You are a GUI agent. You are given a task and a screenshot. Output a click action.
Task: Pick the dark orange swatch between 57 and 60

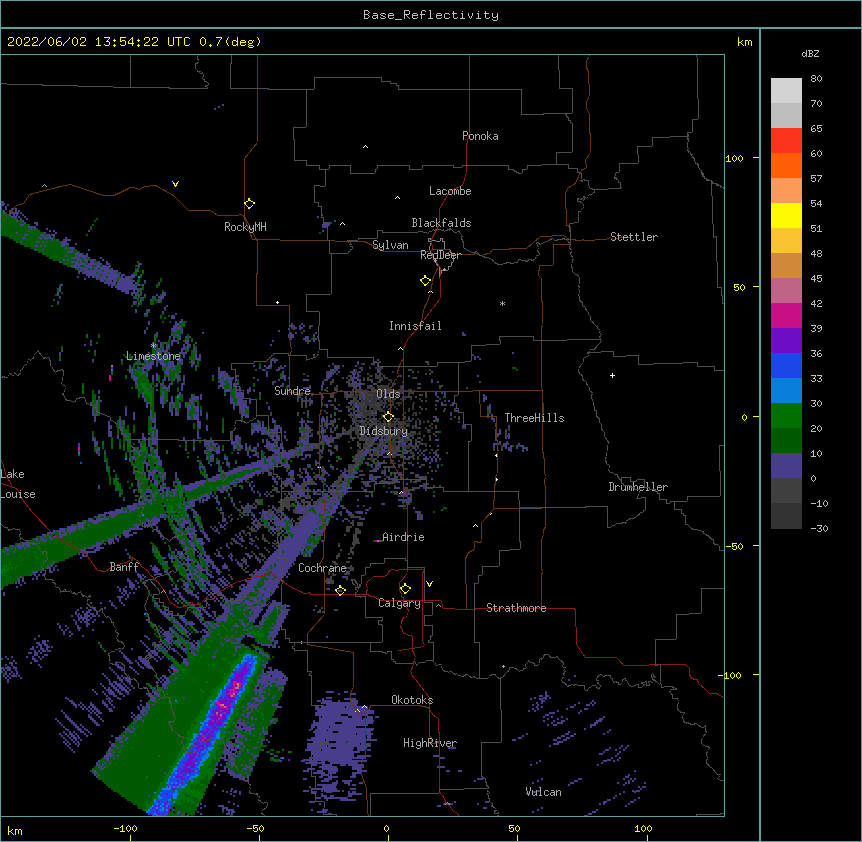coord(786,165)
